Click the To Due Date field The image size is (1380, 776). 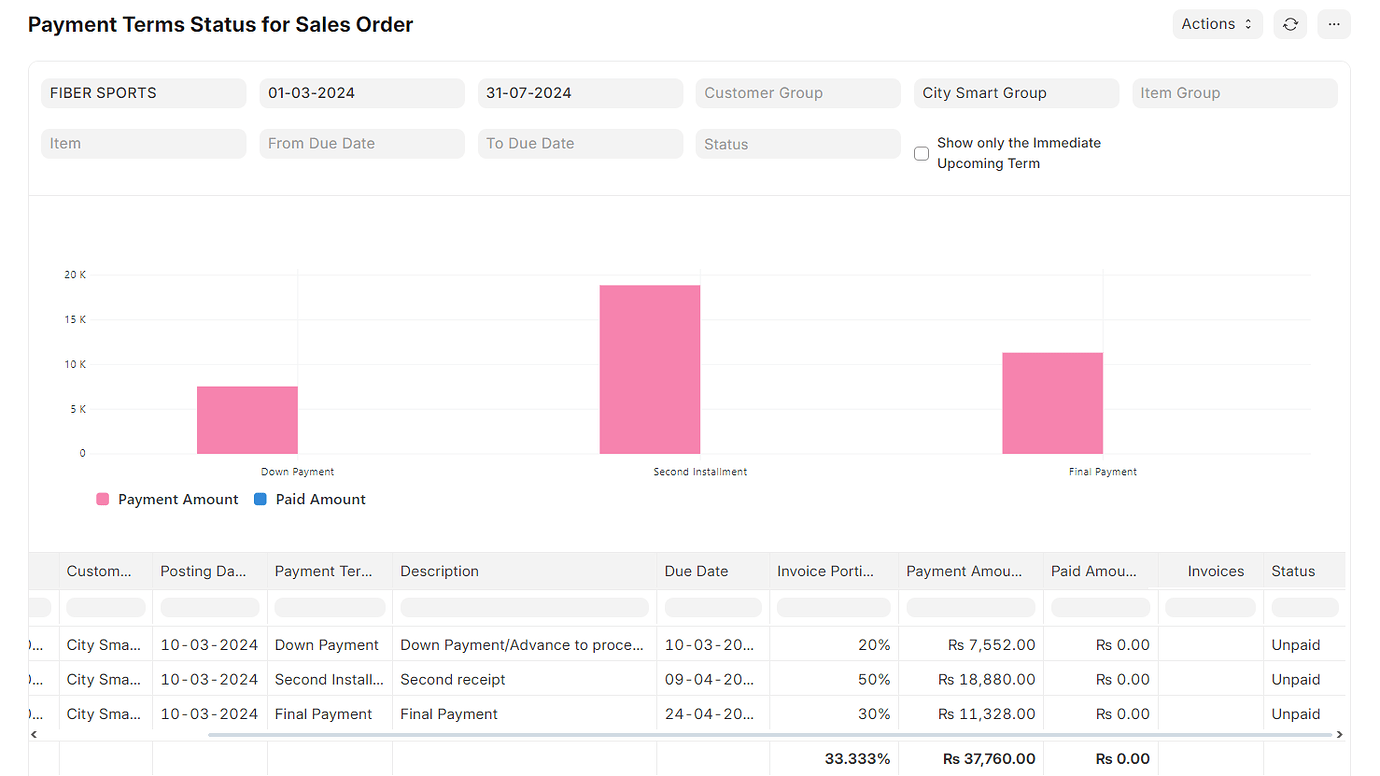click(580, 143)
